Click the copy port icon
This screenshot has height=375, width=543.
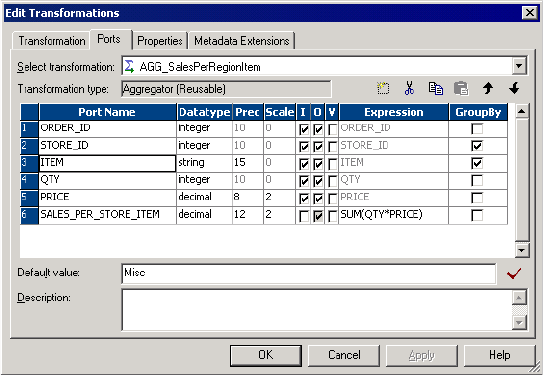point(435,89)
